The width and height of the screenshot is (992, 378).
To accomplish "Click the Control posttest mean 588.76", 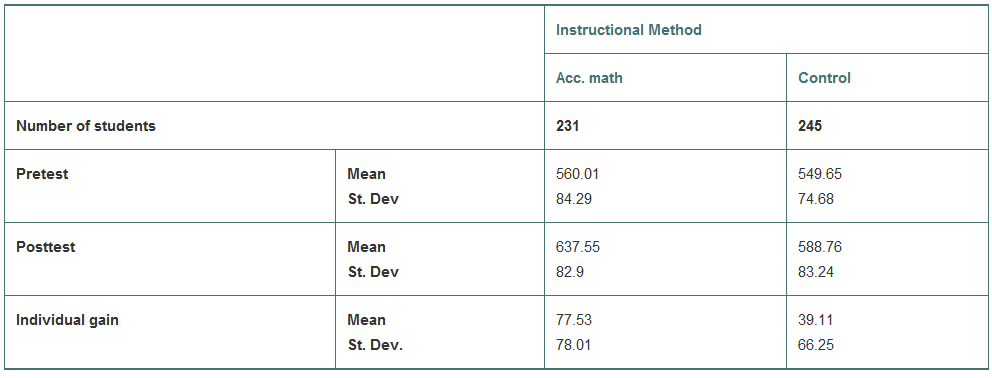I will 820,247.
